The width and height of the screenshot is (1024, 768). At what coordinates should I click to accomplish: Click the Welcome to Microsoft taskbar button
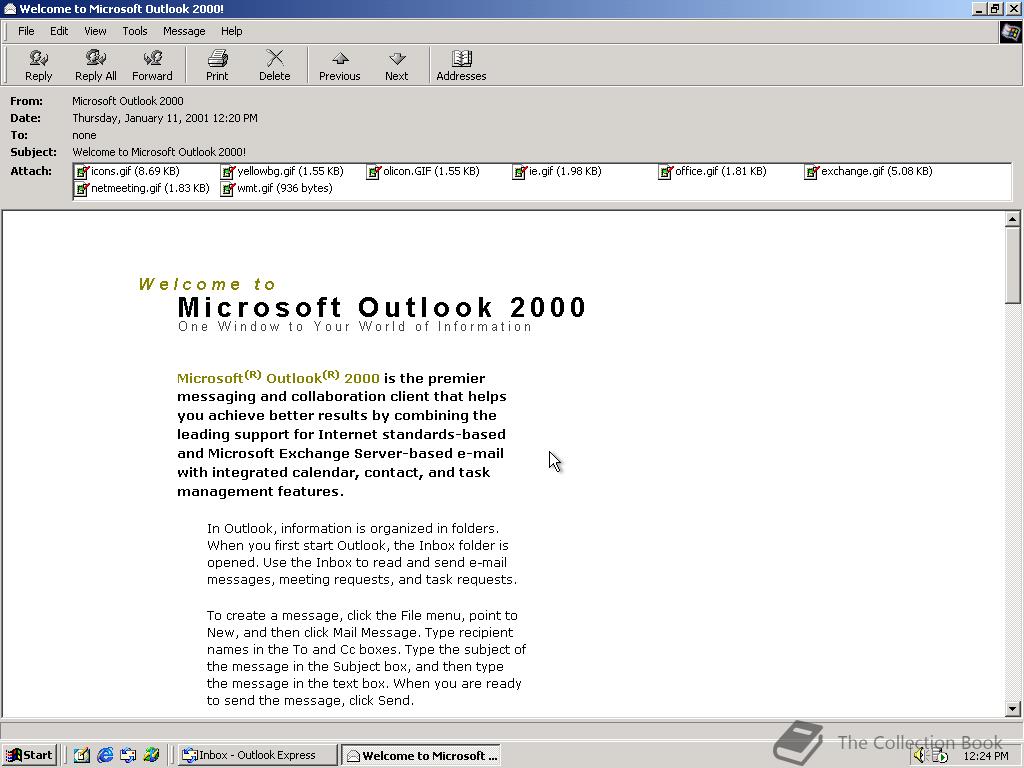(x=421, y=755)
